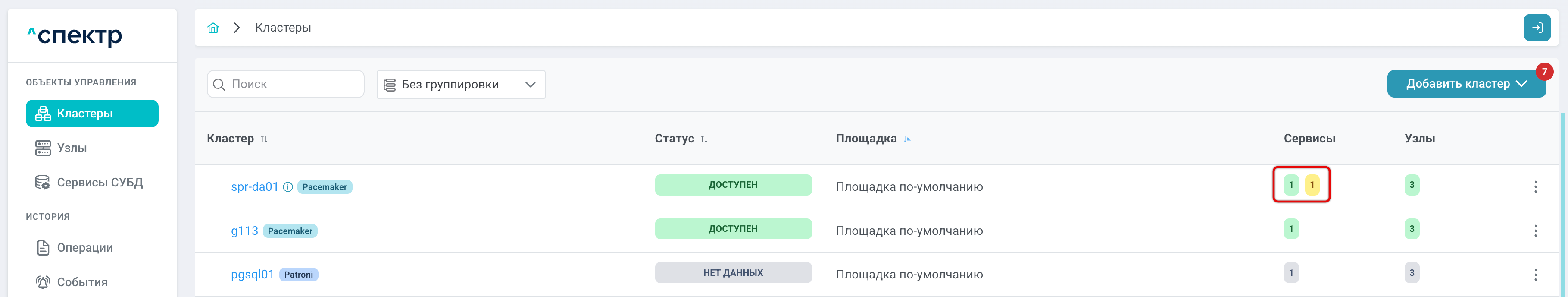Open the pgsql01 cluster link
Image resolution: width=1568 pixels, height=297 pixels.
(x=252, y=275)
